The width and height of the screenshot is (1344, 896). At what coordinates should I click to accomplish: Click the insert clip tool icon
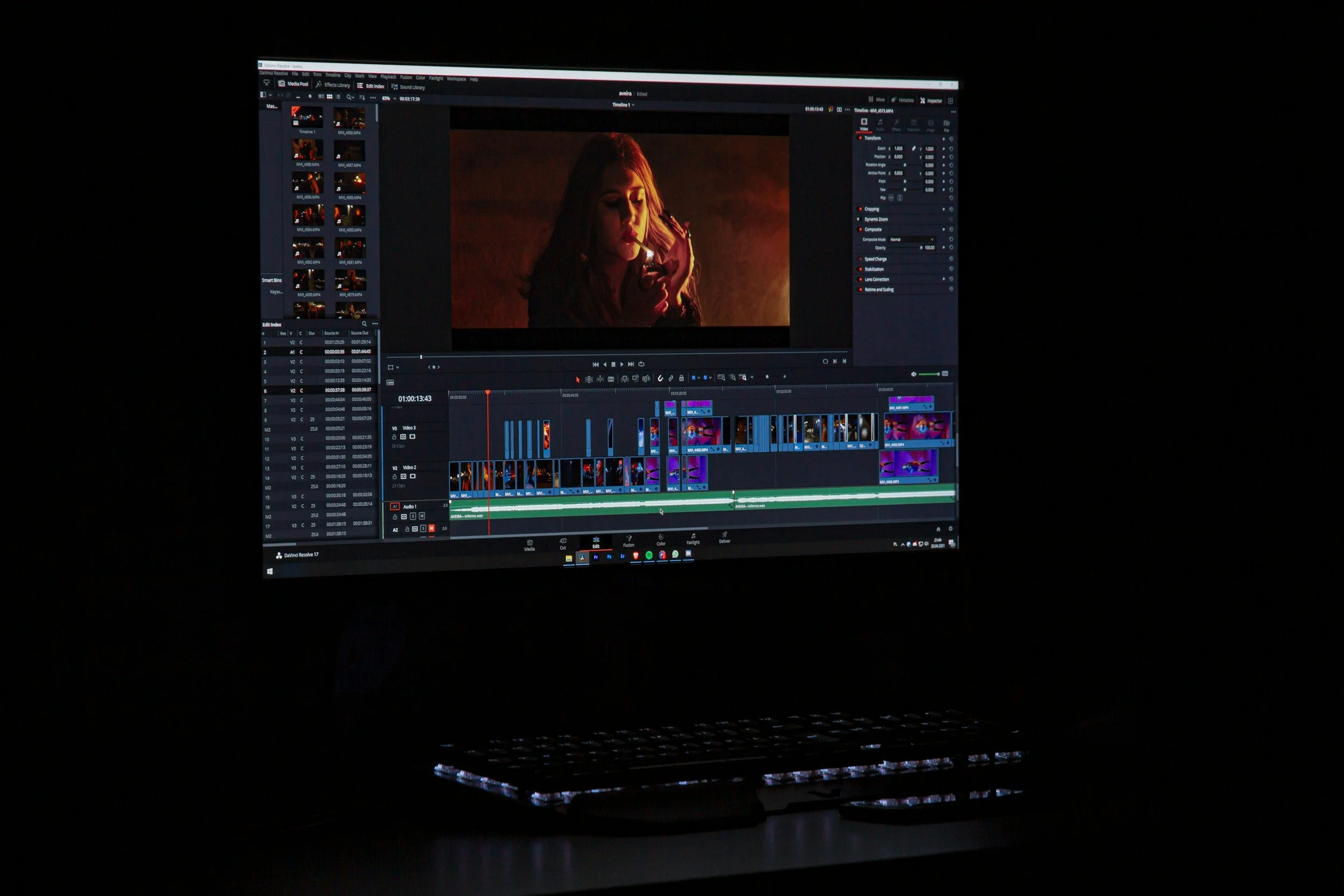pos(625,378)
